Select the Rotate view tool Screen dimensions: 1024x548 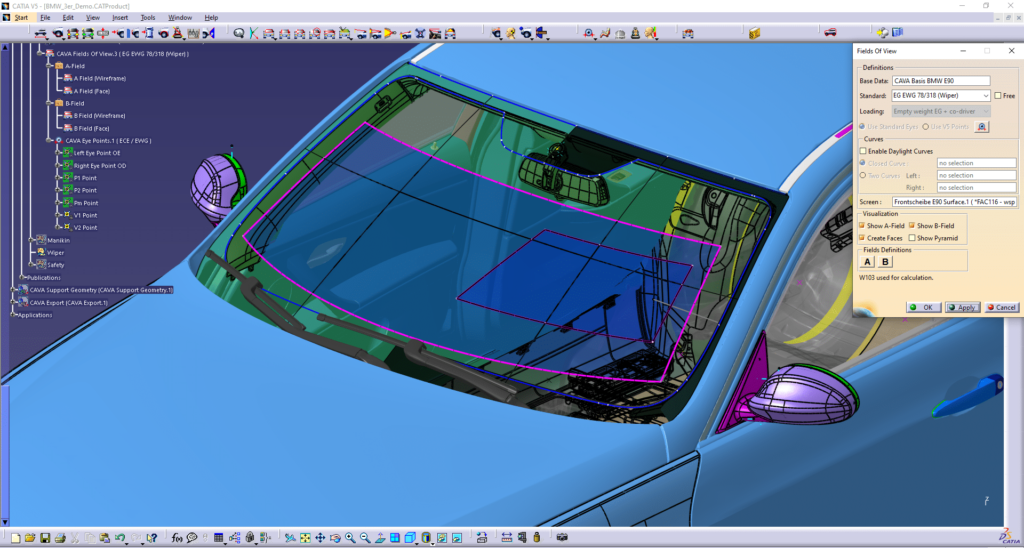335,538
